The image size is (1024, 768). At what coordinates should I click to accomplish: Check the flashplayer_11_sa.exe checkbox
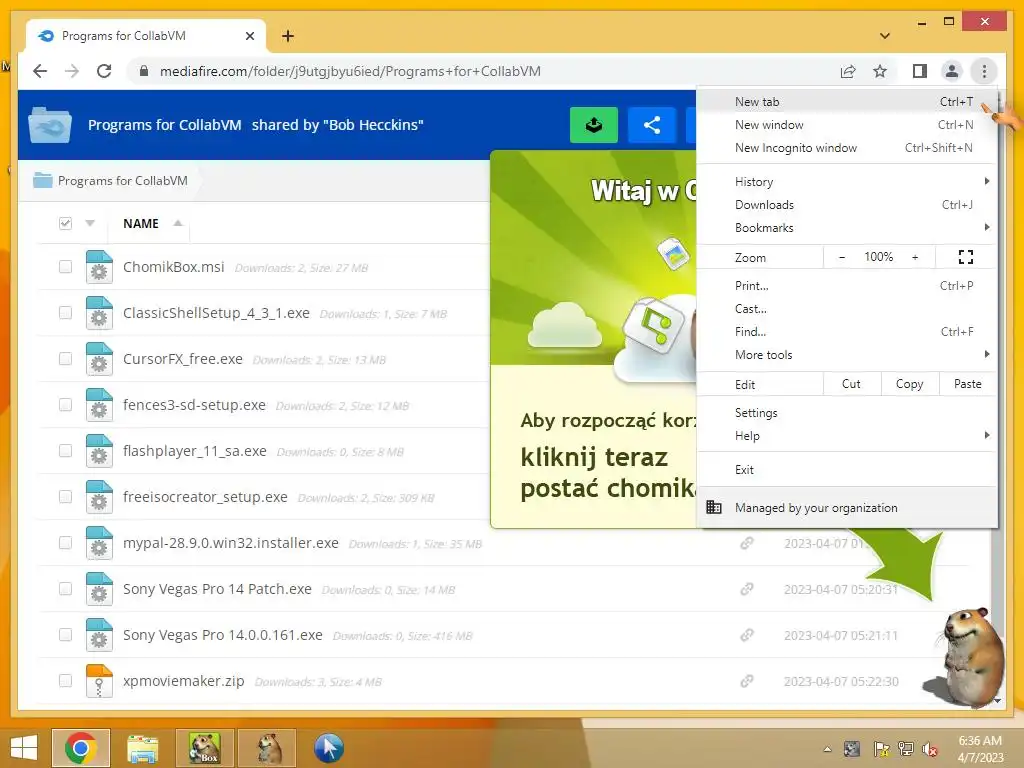pos(65,451)
